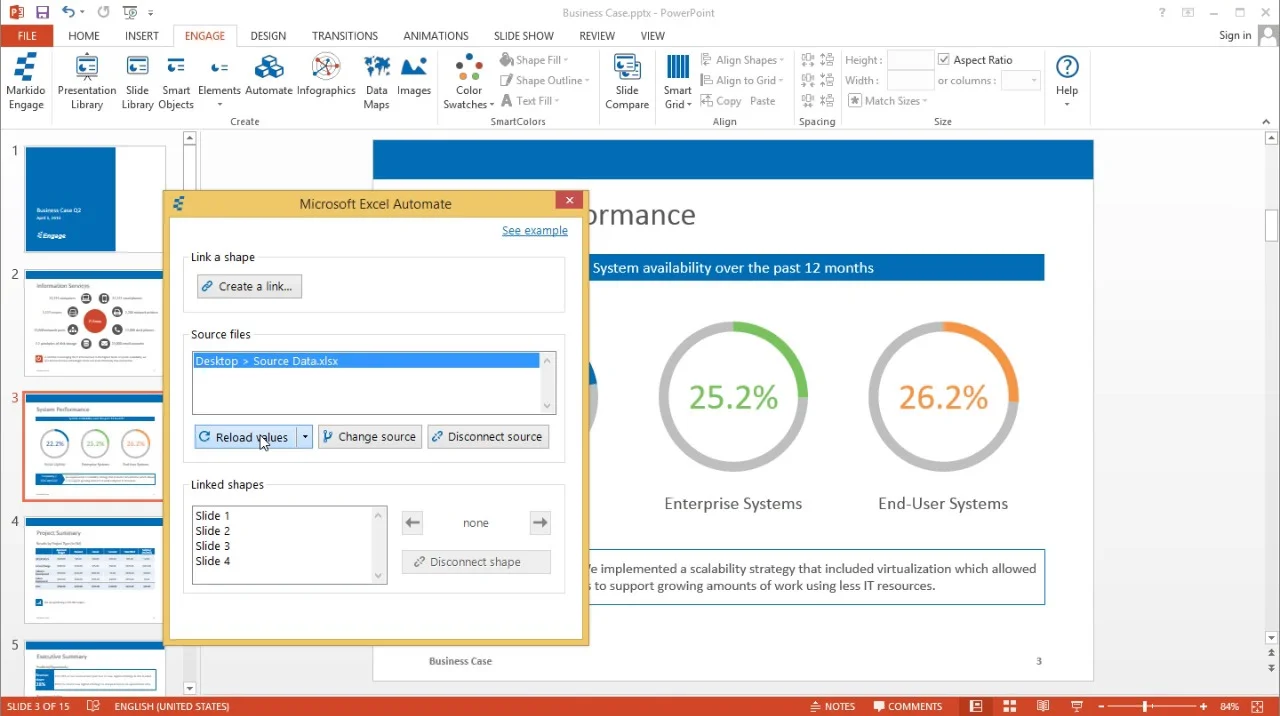Screen dimensions: 1280x716
Task: Click the Automate icon in ribbon
Action: pyautogui.click(x=268, y=77)
